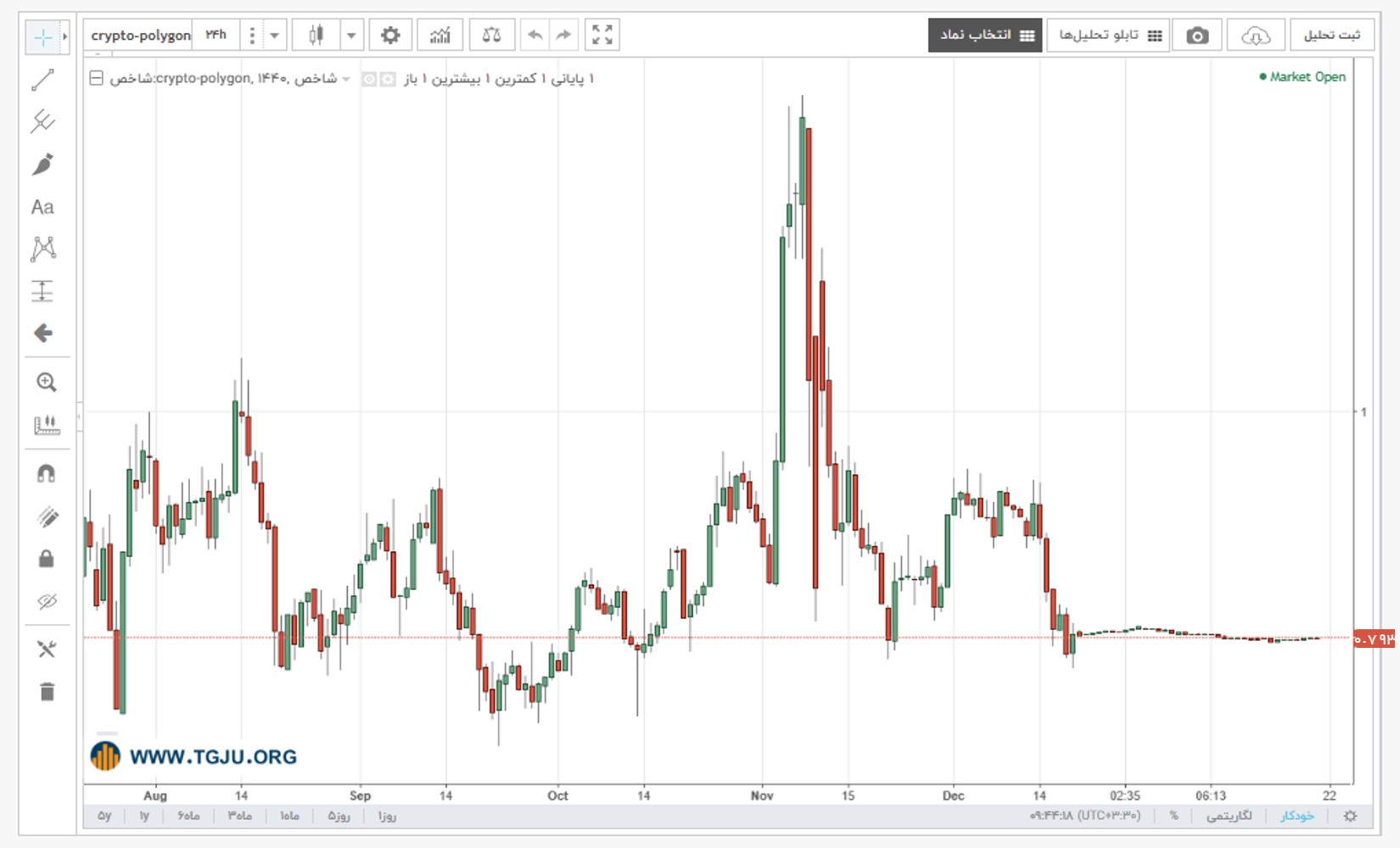Screen dimensions: 1400x848
Task: Open the crossed tools icon in sidebar
Action: tap(47, 650)
